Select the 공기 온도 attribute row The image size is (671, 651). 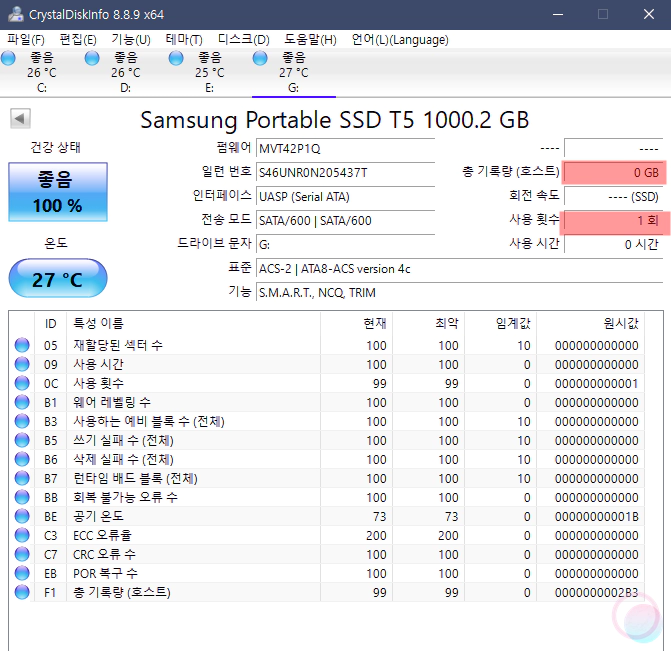click(327, 516)
